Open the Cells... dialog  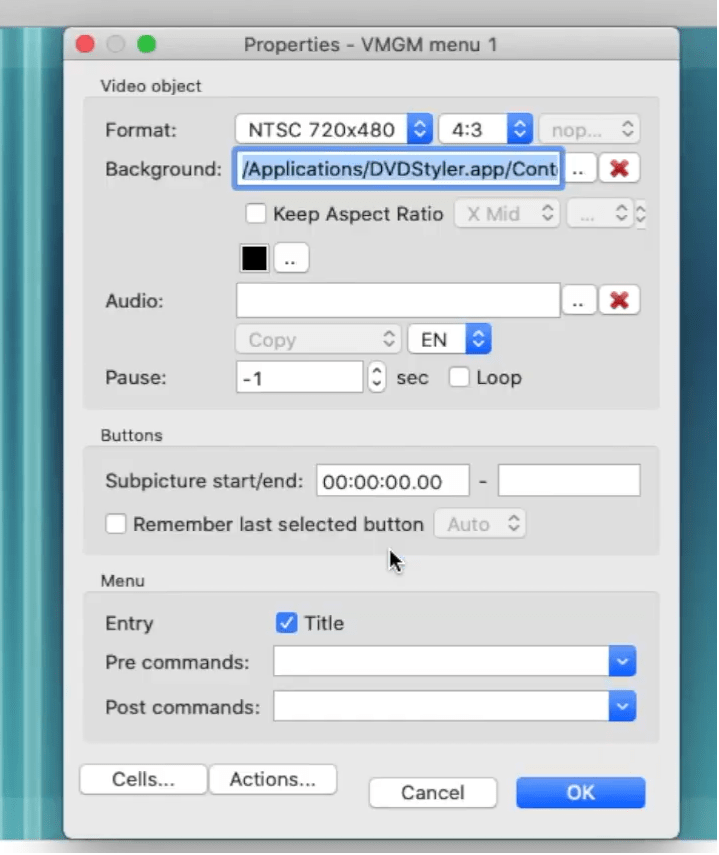tap(143, 780)
